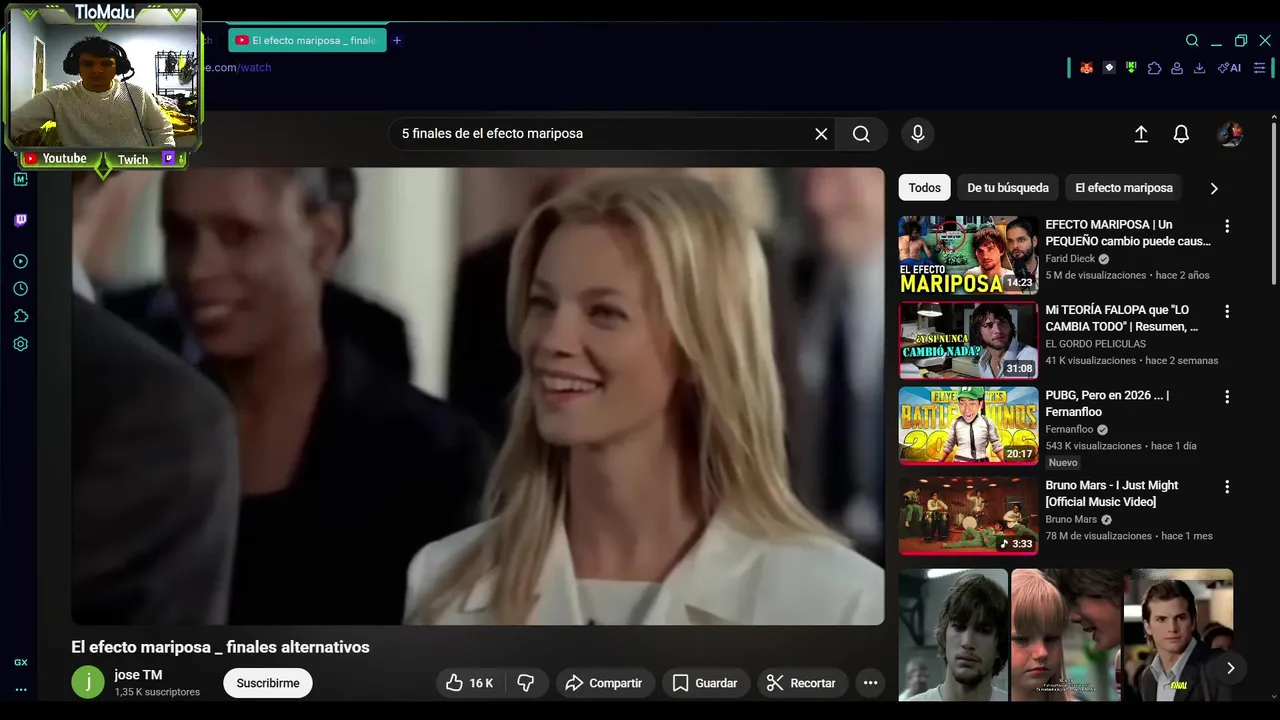Open more actions ellipsis under video
The image size is (1280, 720).
(x=870, y=683)
